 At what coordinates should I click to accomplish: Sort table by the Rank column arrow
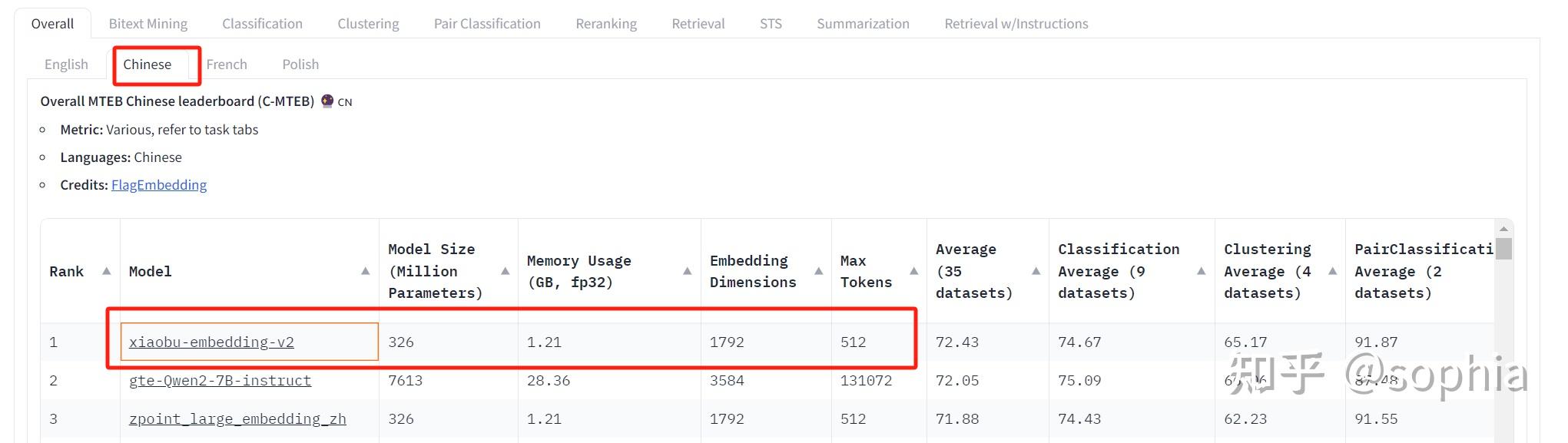tap(106, 271)
